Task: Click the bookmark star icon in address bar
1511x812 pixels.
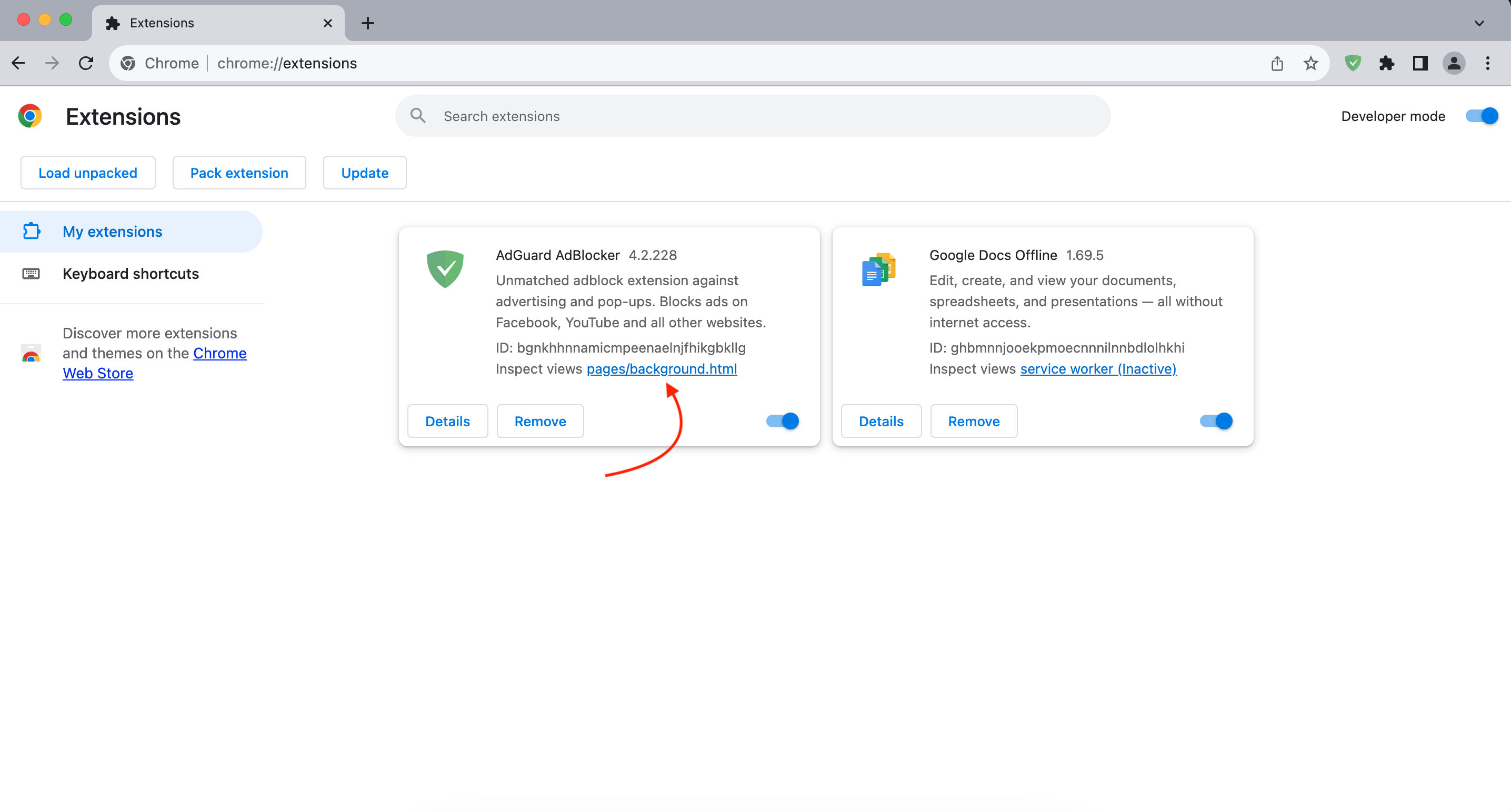Action: [1310, 63]
